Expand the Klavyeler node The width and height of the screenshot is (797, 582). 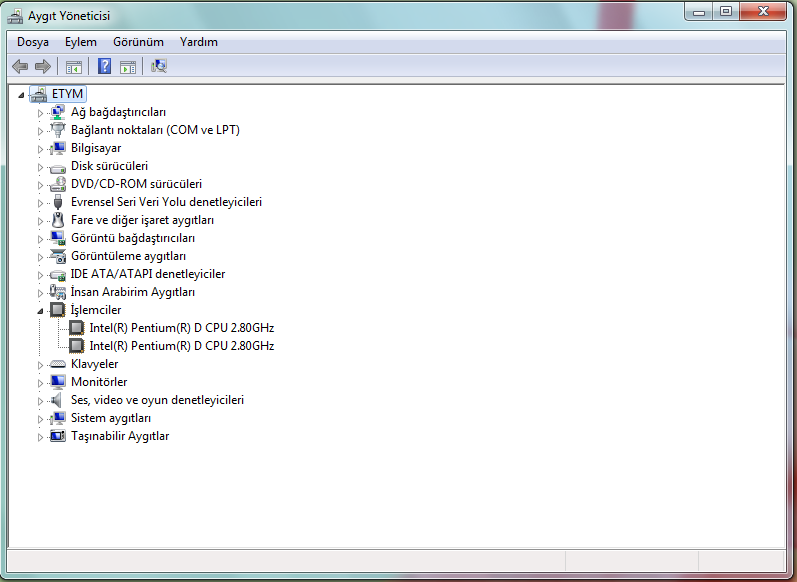coord(40,365)
